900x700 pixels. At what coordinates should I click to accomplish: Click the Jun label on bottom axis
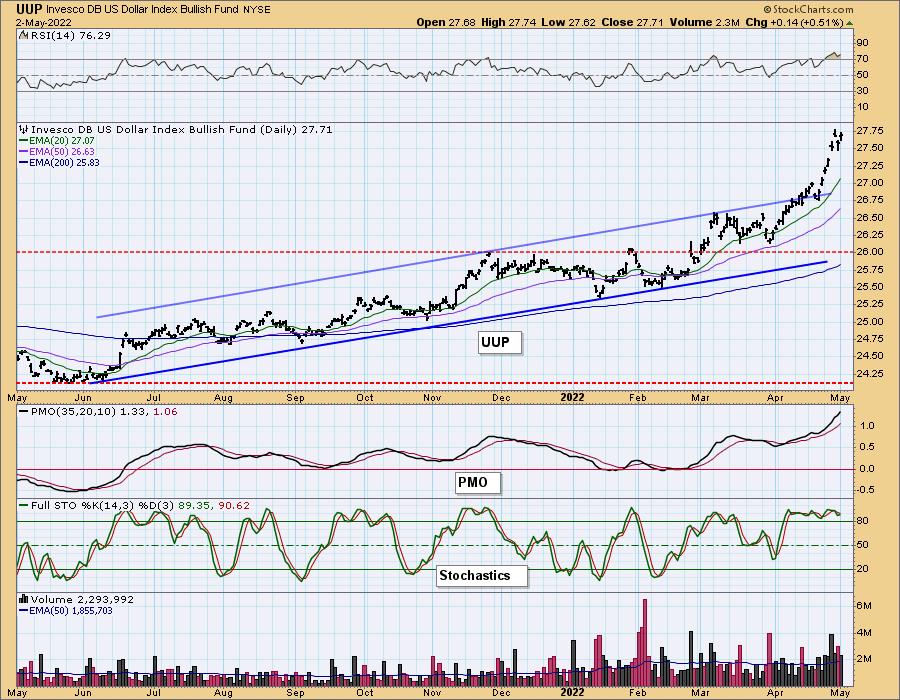click(83, 693)
